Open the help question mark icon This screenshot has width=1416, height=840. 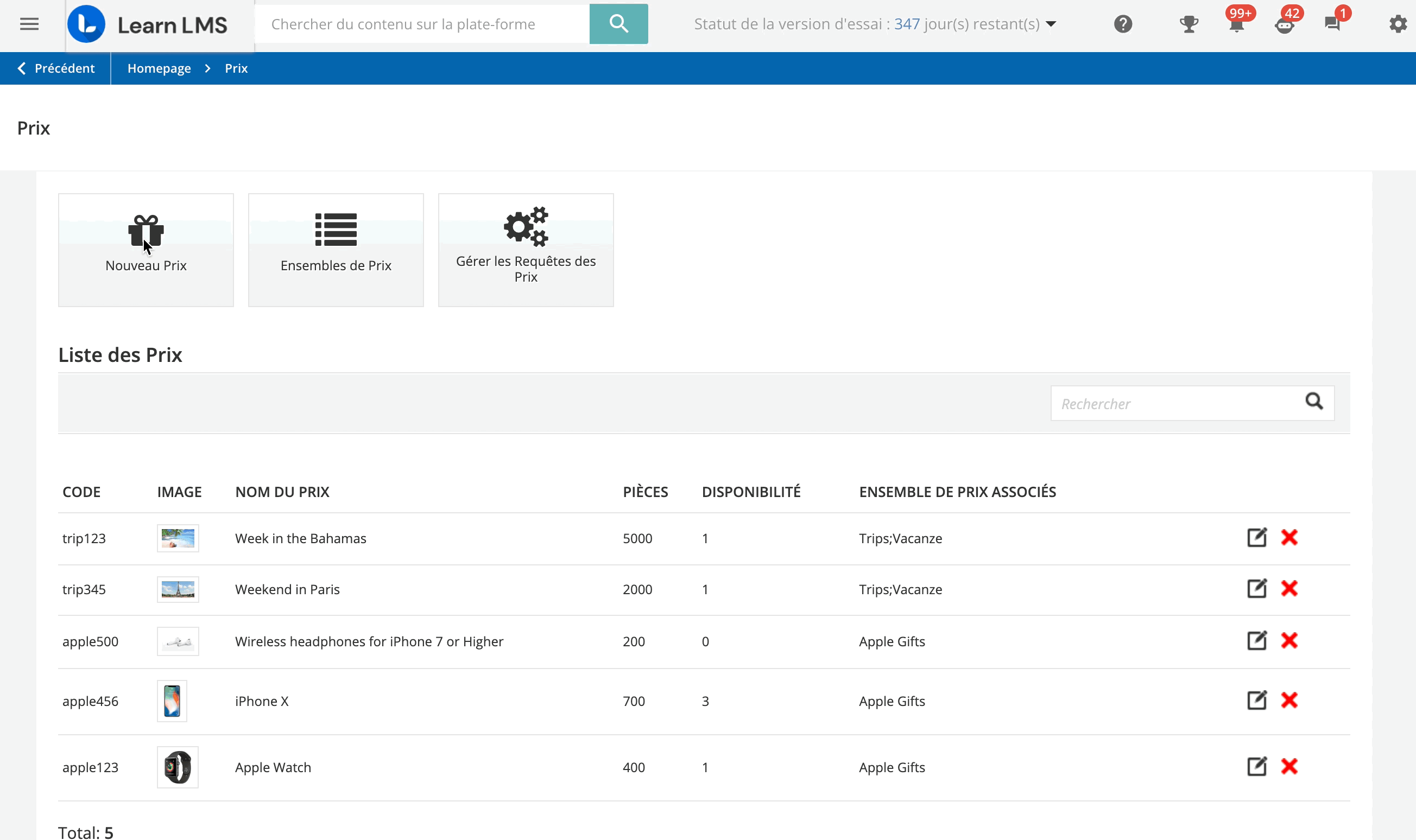coord(1123,24)
